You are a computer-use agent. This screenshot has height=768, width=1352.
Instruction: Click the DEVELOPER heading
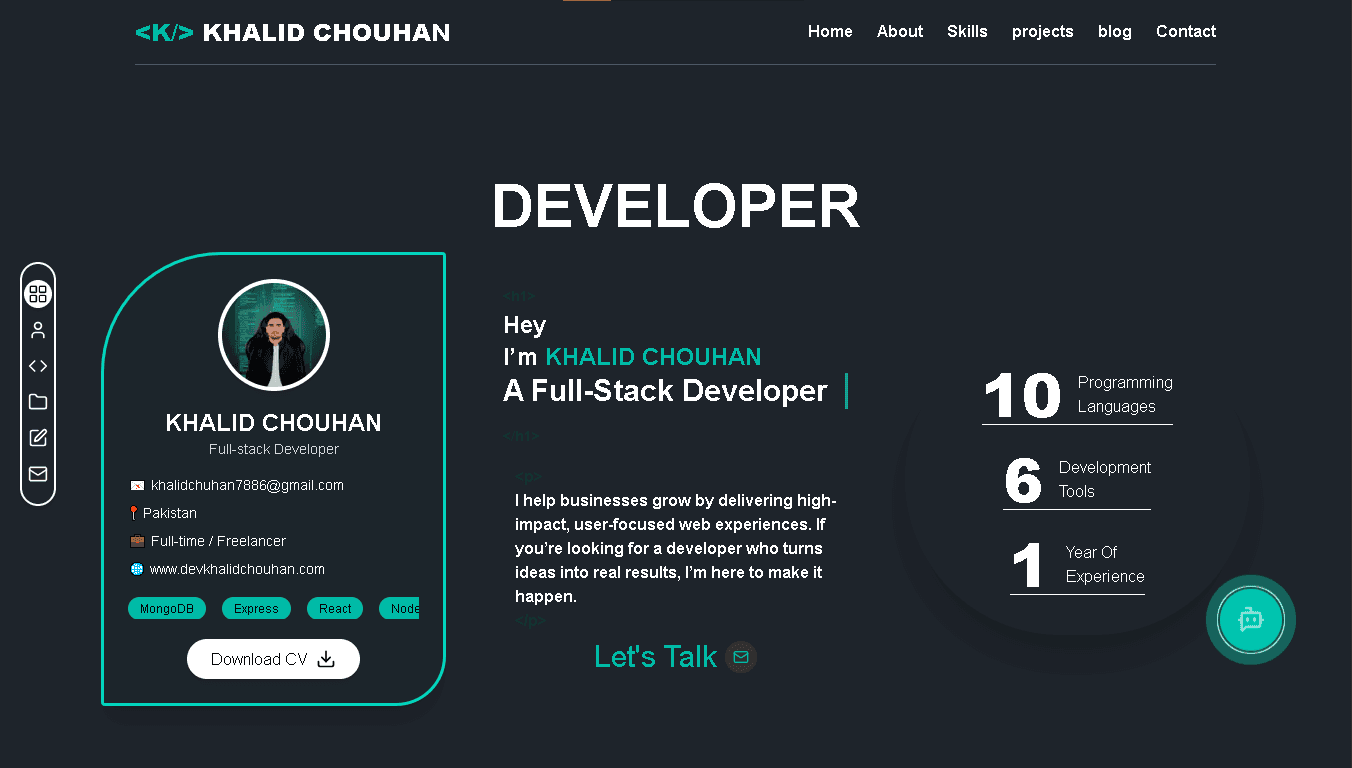pos(676,207)
